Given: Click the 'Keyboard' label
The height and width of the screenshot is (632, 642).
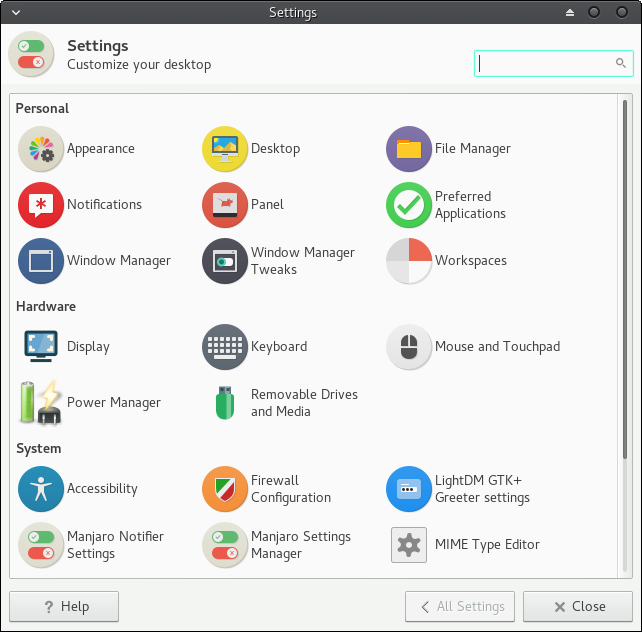Looking at the screenshot, I should tap(279, 347).
